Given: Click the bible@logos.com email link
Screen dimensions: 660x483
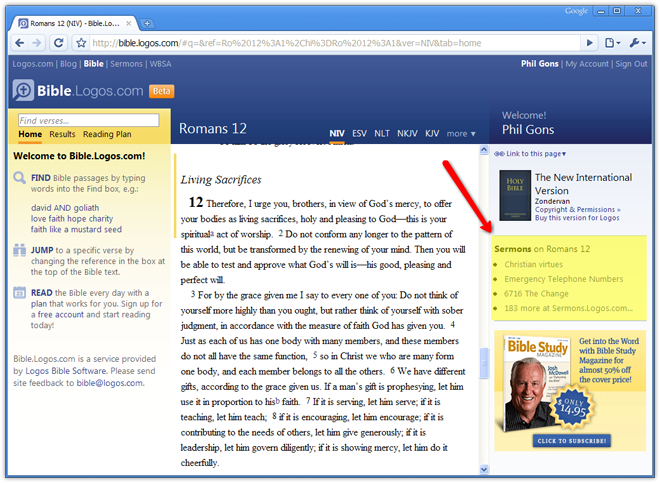Looking at the screenshot, I should point(109,383).
